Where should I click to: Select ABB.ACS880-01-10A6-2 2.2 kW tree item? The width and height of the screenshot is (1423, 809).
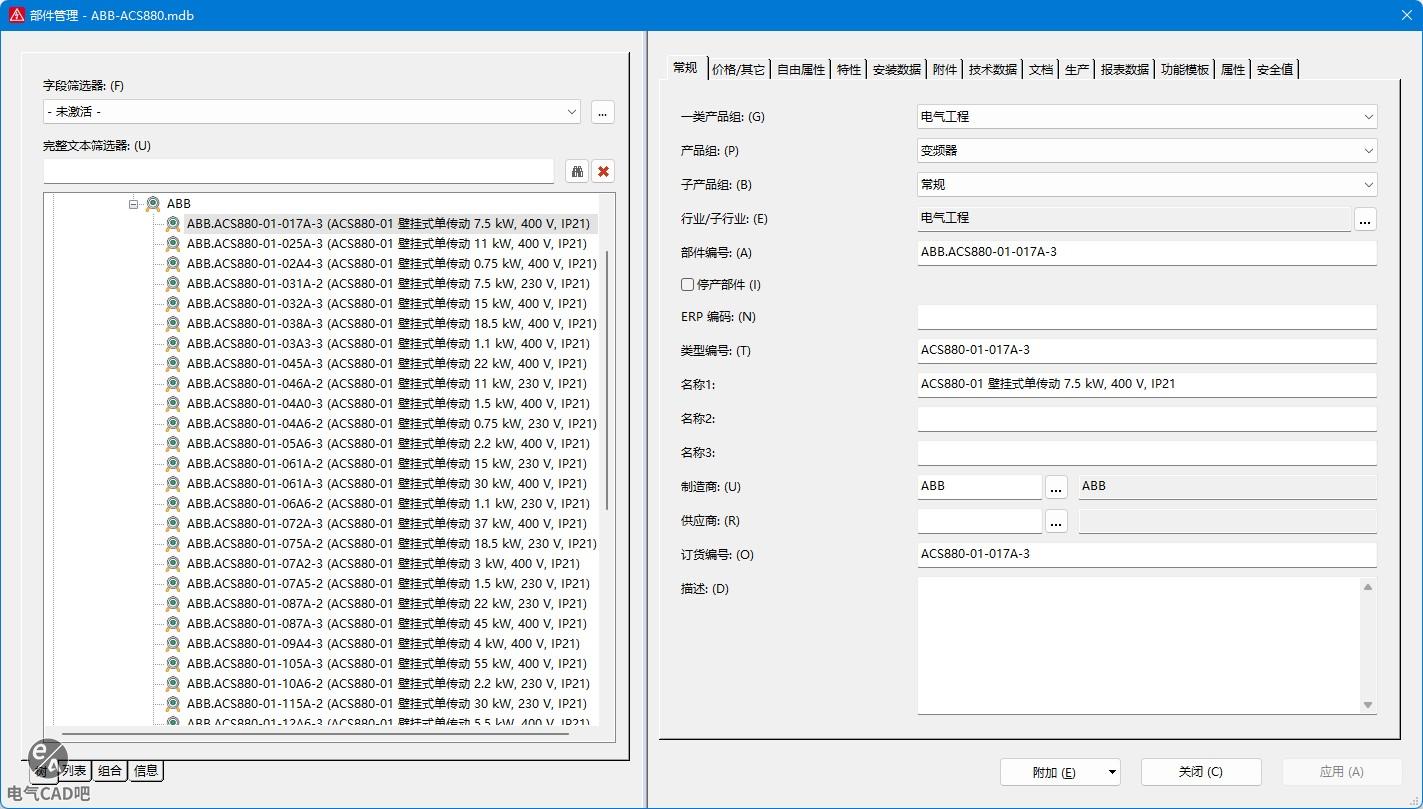389,684
